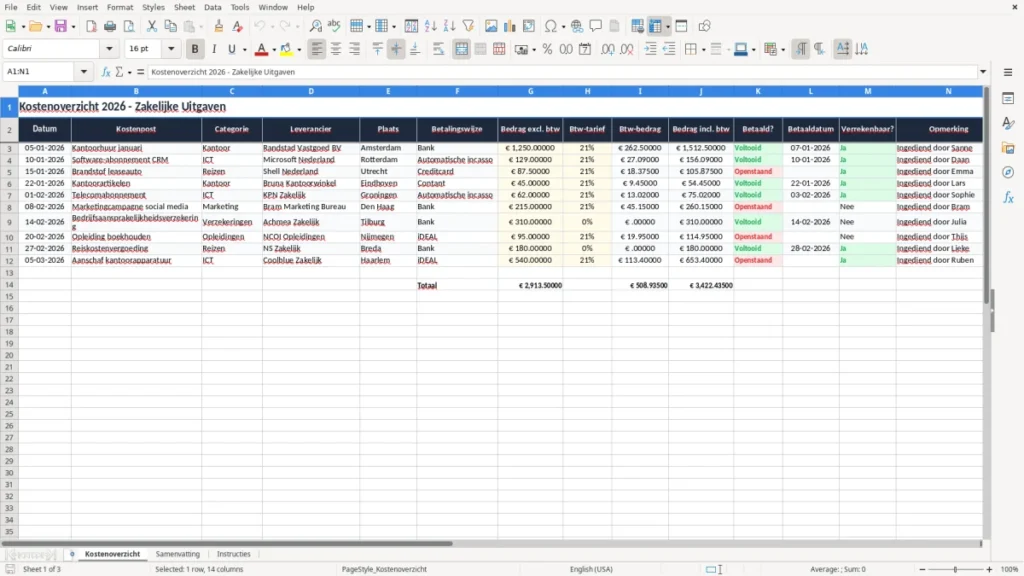The height and width of the screenshot is (576, 1024).
Task: Toggle freeze rows and columns
Action: point(656,26)
